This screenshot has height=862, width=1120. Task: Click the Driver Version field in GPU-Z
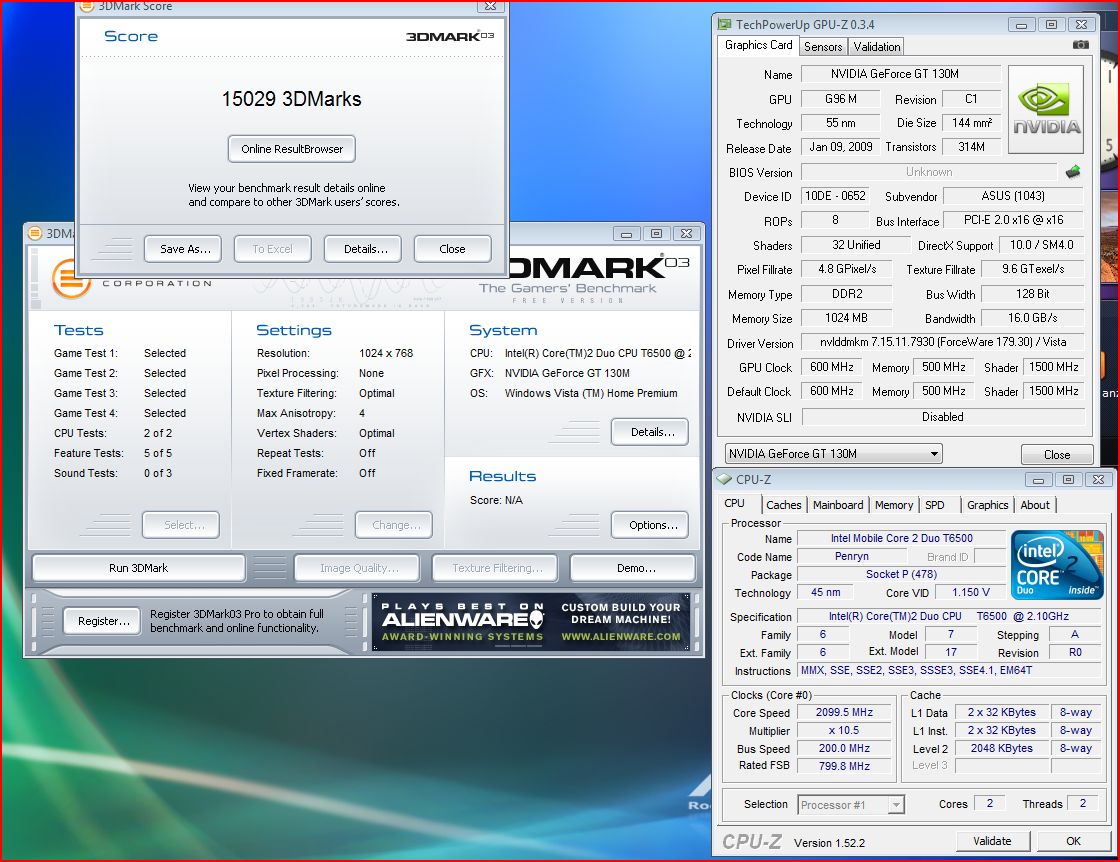point(942,342)
